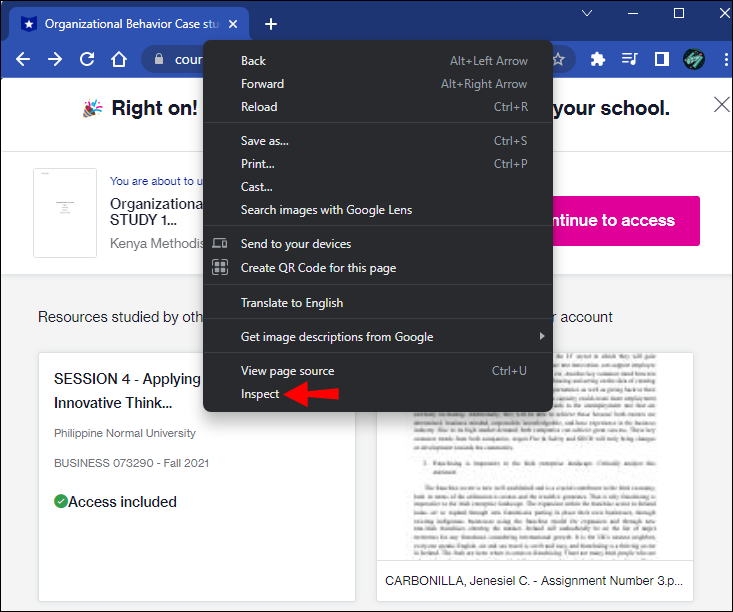This screenshot has height=612, width=733.
Task: Click the browser forward arrow
Action: pos(55,59)
